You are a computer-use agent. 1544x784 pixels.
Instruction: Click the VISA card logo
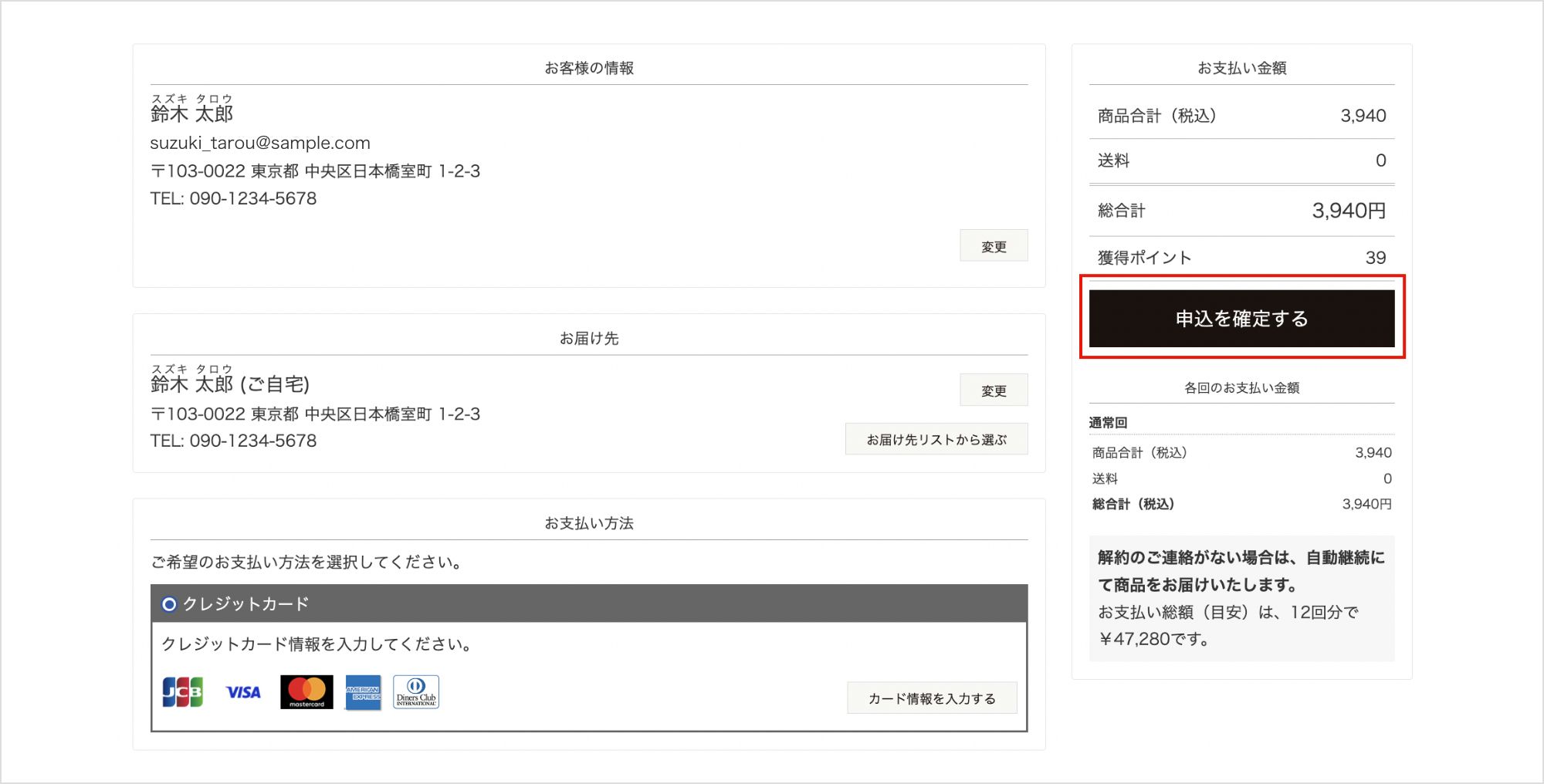[x=243, y=693]
